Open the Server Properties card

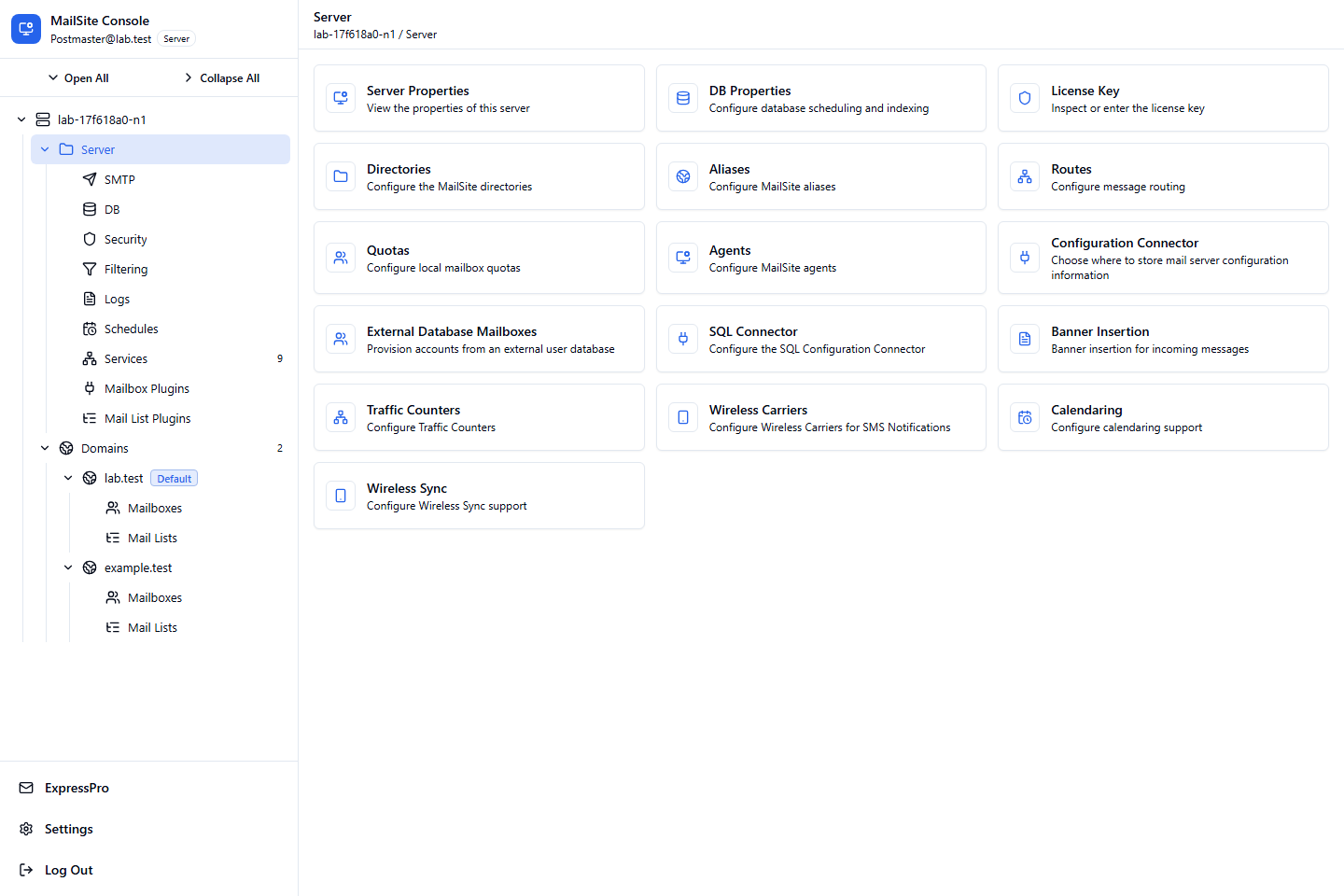[x=479, y=98]
